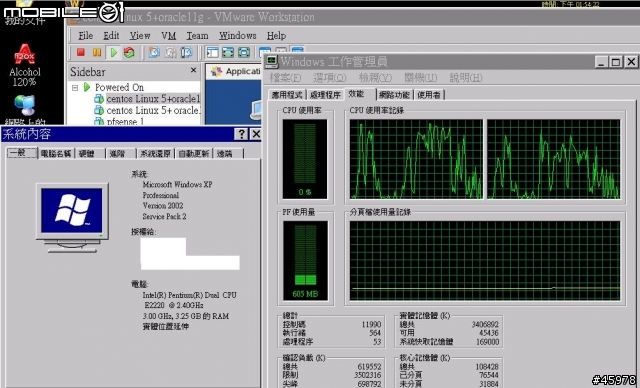This screenshot has height=388, width=640.
Task: Open the View menu in VMware
Action: (x=140, y=35)
